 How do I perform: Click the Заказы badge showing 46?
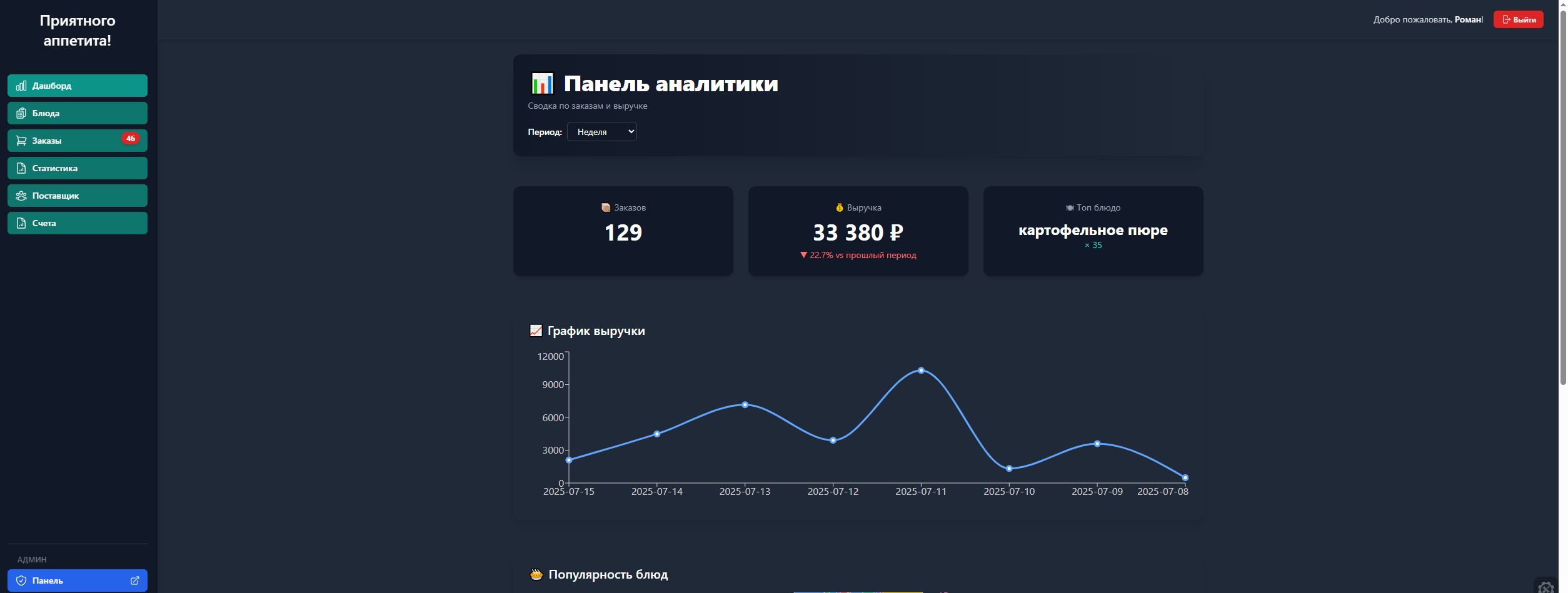[130, 139]
